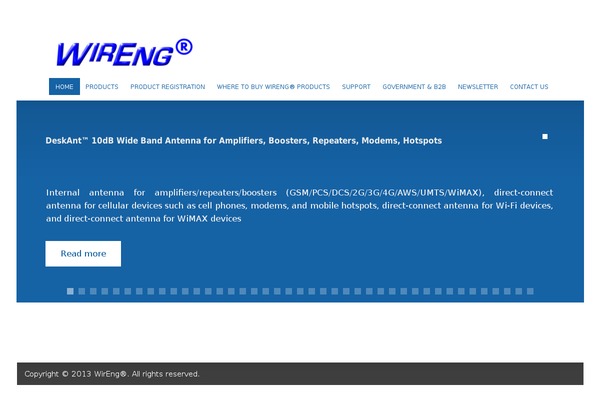Open GOVERNMENT & B2B section
The width and height of the screenshot is (600, 400).
click(x=414, y=87)
